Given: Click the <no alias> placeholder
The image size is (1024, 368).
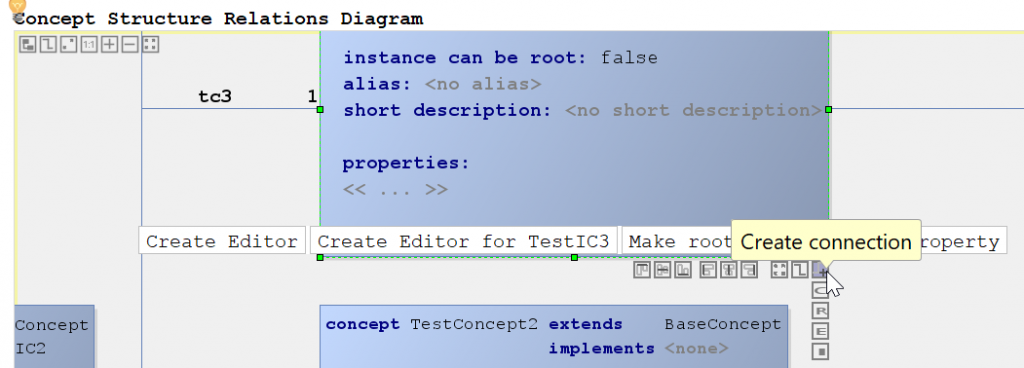Looking at the screenshot, I should click(483, 84).
